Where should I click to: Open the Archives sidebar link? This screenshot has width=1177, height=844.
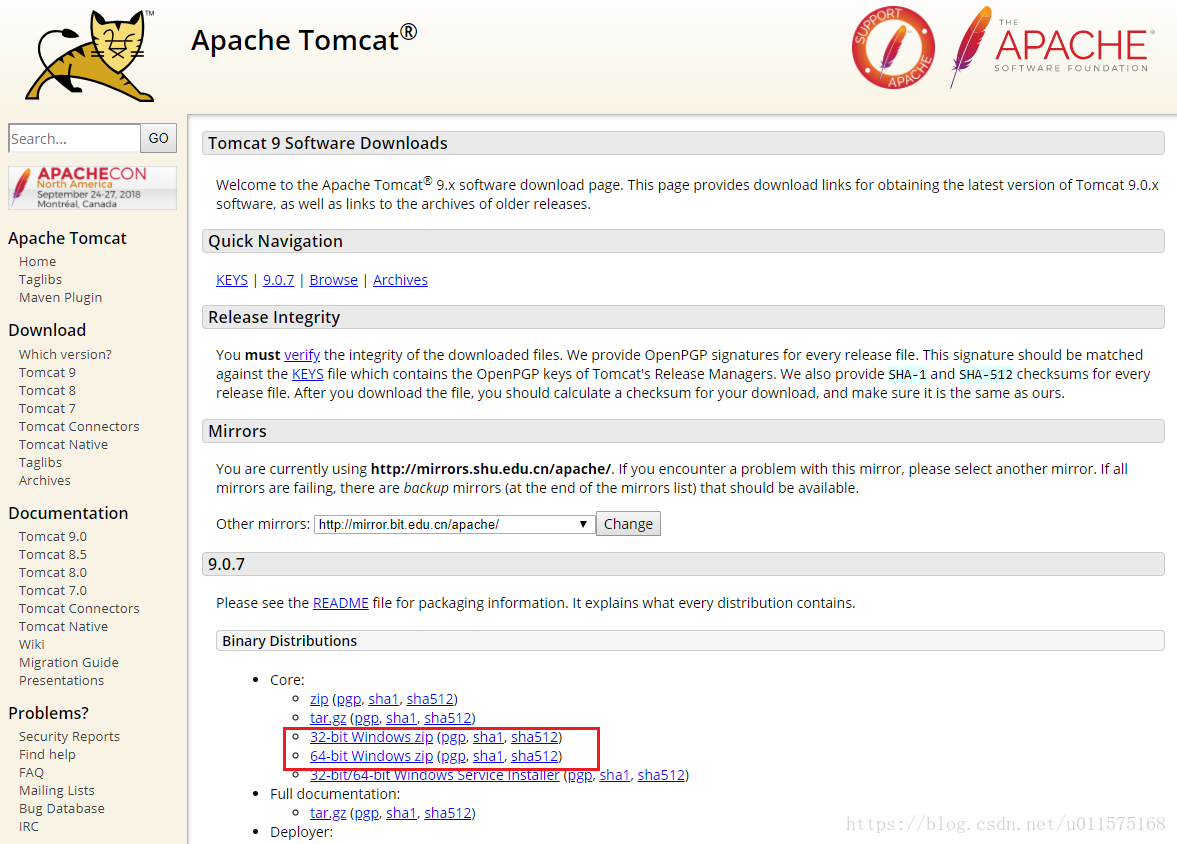(44, 481)
